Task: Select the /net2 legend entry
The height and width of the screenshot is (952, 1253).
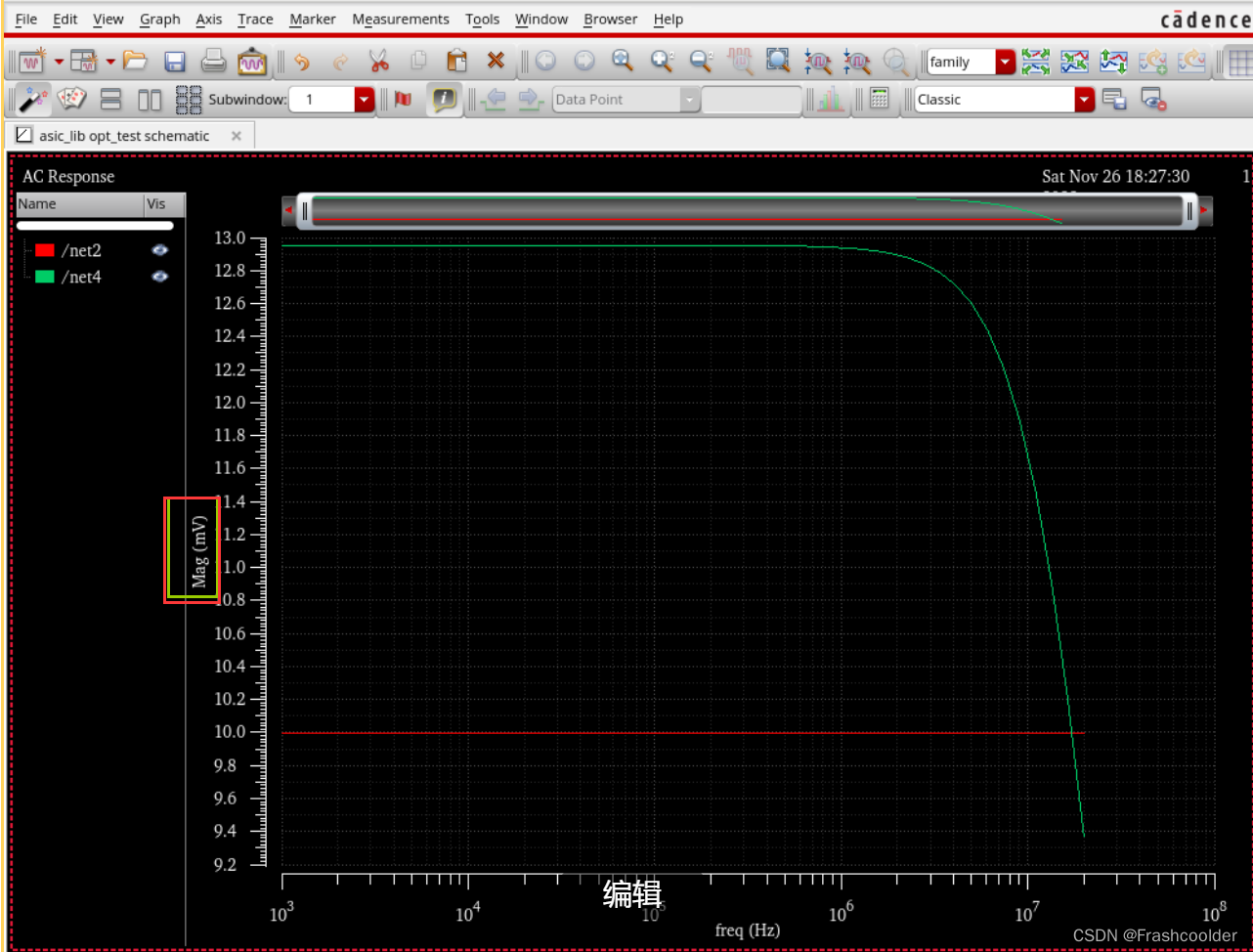Action: click(x=81, y=250)
